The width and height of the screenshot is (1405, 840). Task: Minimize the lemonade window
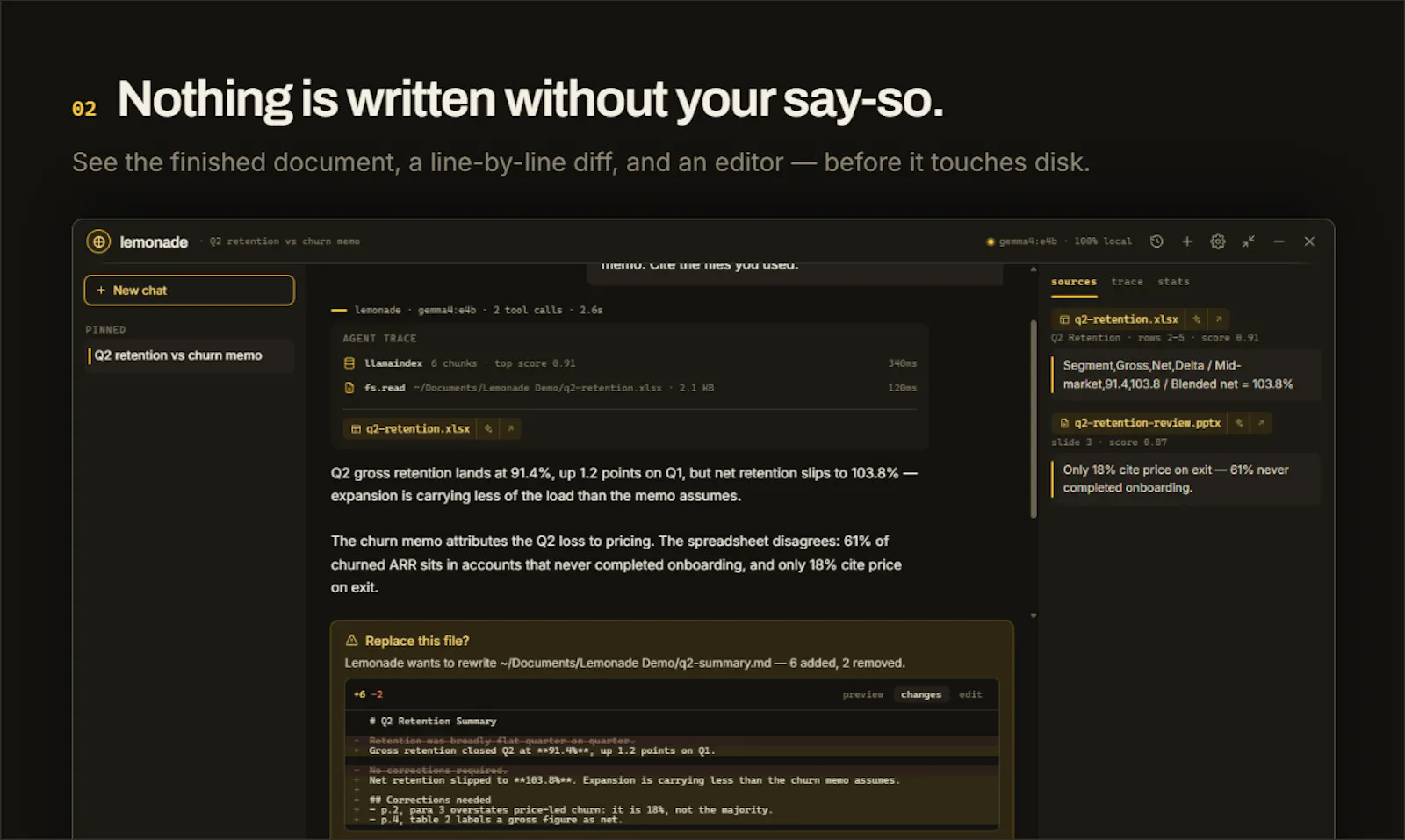[x=1279, y=241]
